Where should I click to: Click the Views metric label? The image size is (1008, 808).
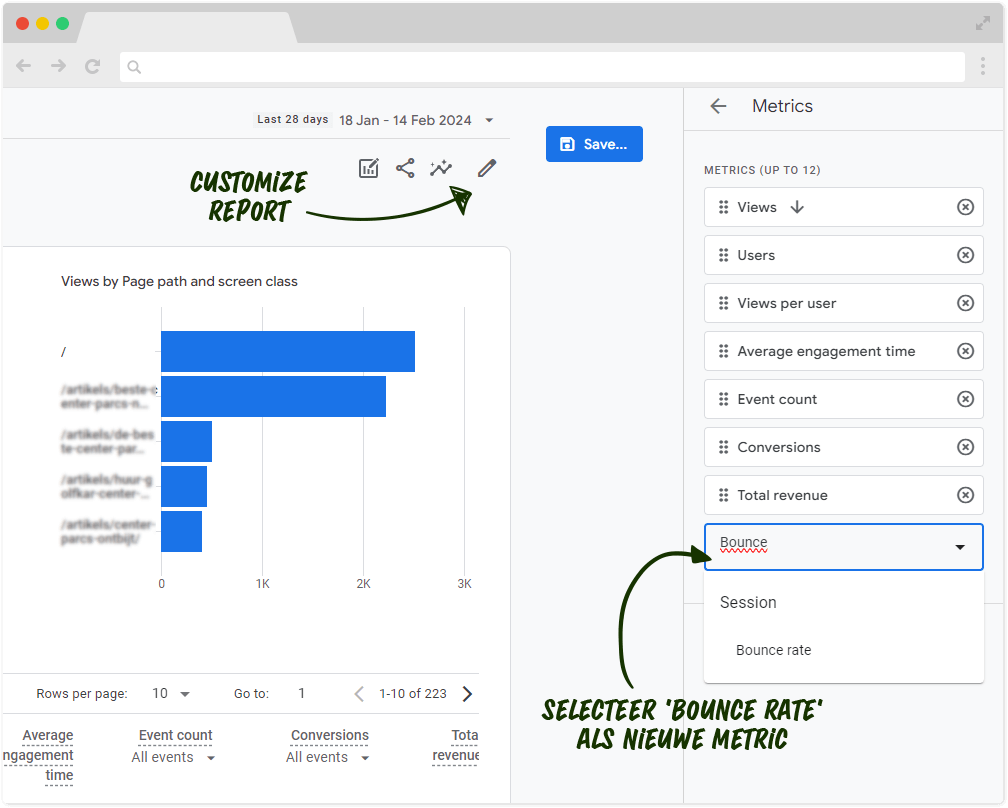(757, 207)
